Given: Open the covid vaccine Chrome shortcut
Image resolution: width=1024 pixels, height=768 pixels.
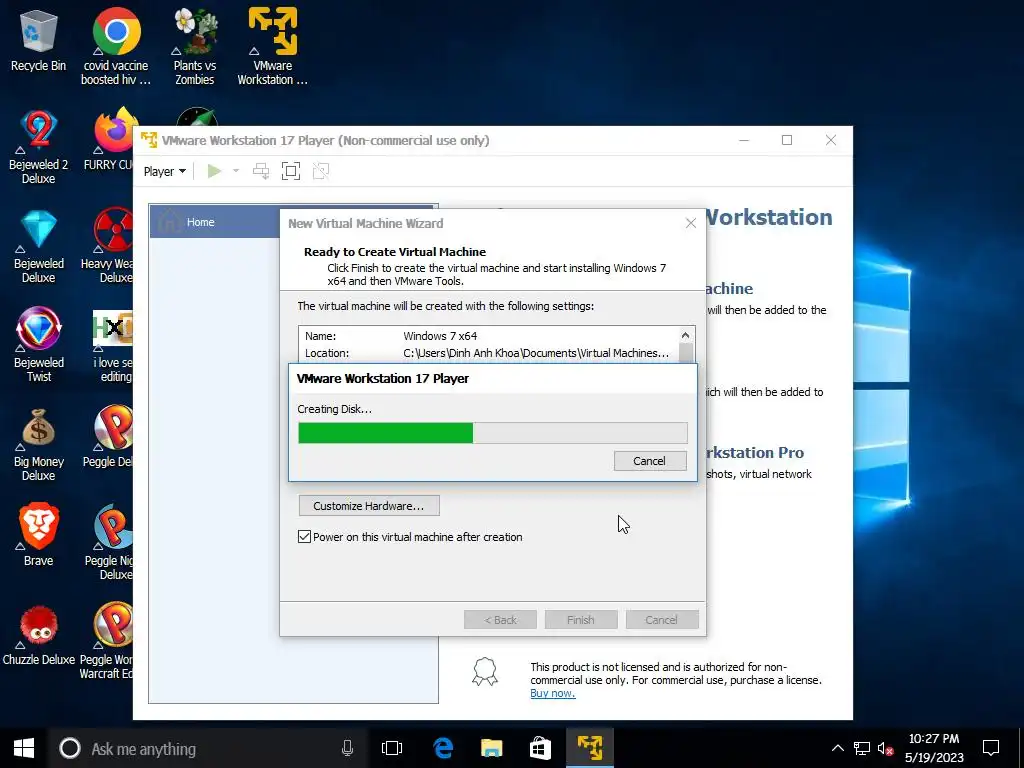Looking at the screenshot, I should (x=116, y=46).
